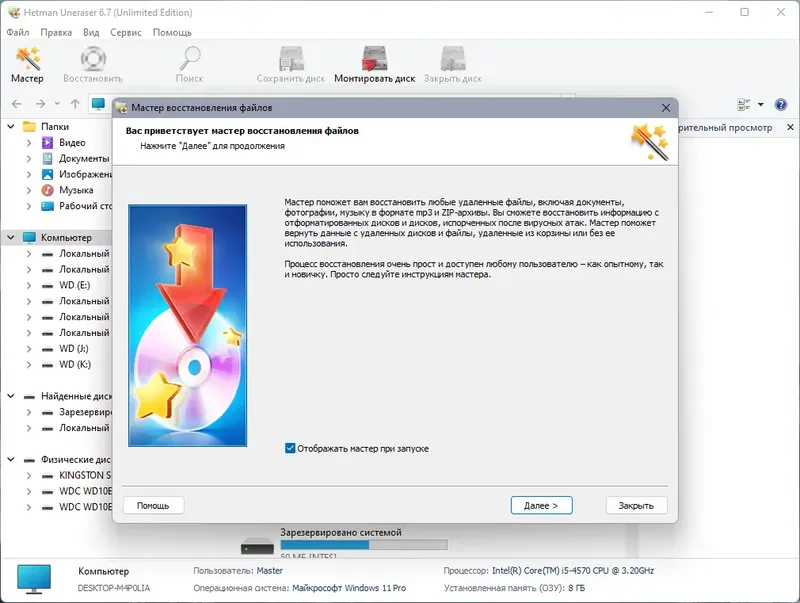This screenshot has width=800, height=603.
Task: Click the reserved partition usage bar
Action: [364, 544]
